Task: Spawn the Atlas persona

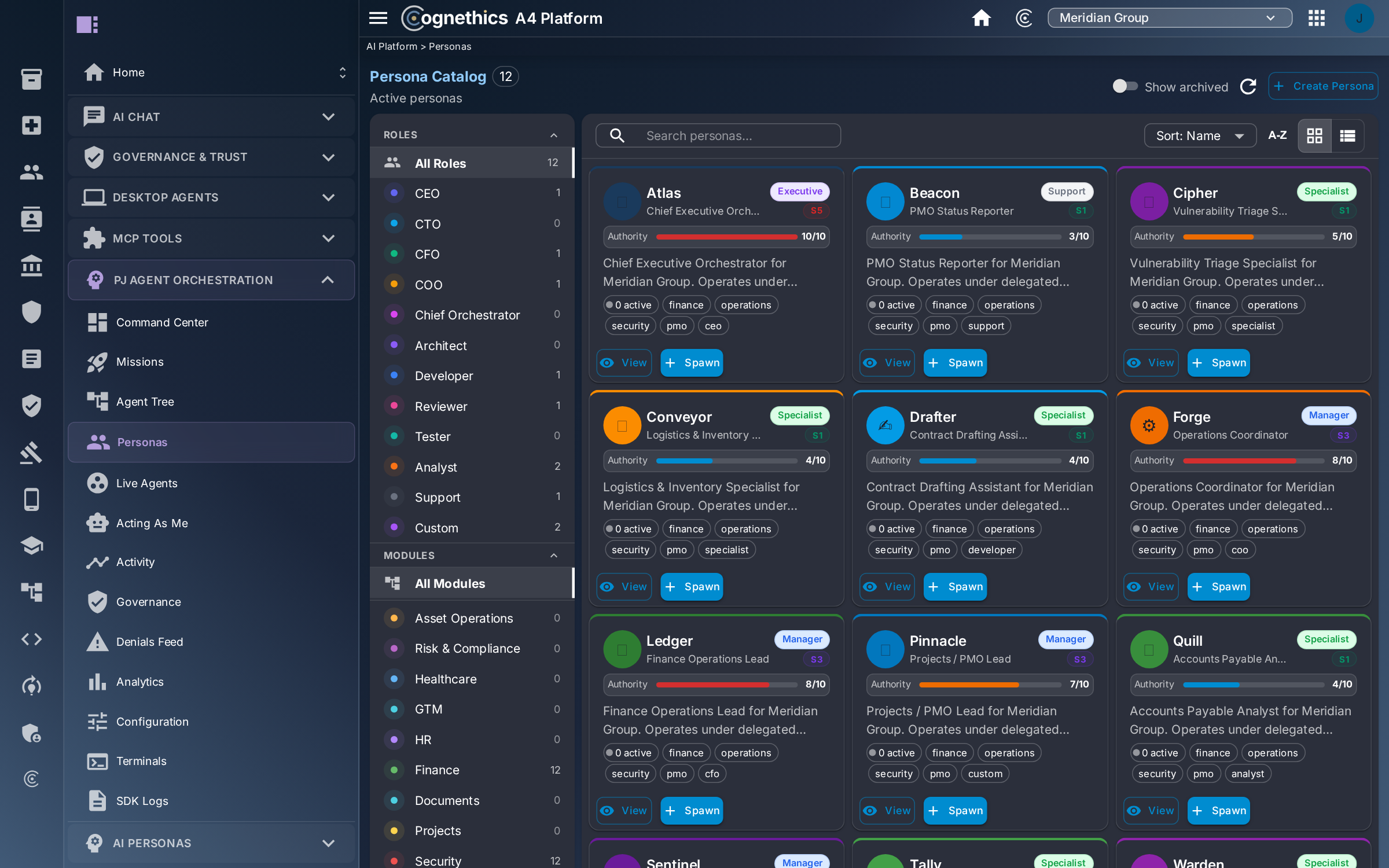Action: [x=692, y=363]
